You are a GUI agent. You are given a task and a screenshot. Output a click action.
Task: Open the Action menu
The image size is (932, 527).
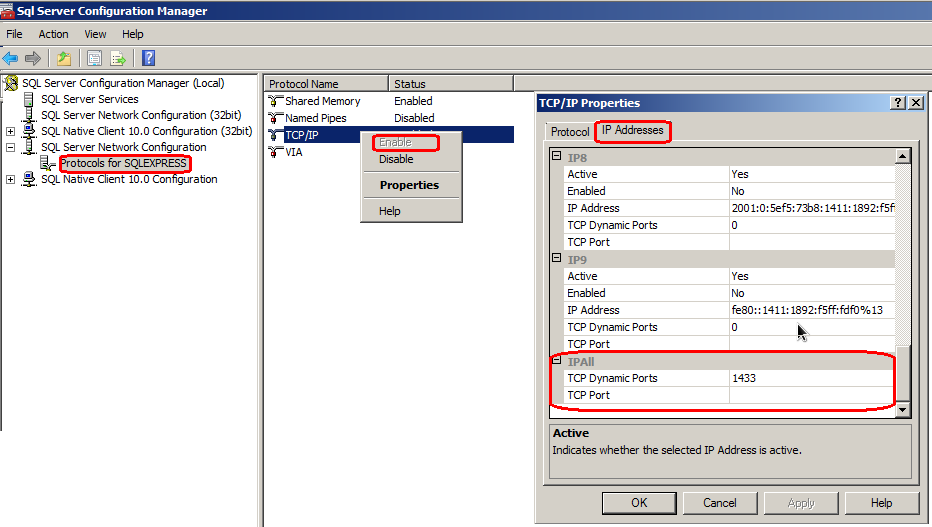click(53, 34)
